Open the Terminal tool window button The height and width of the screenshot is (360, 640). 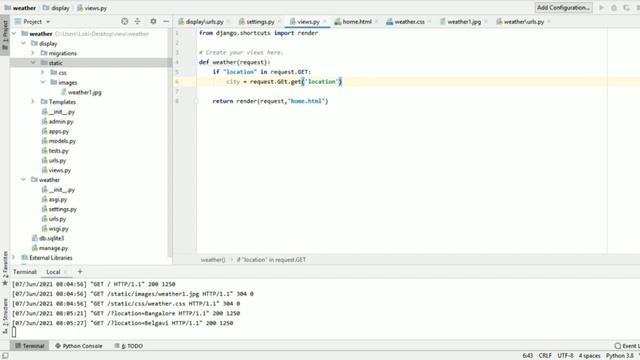[x=29, y=346]
